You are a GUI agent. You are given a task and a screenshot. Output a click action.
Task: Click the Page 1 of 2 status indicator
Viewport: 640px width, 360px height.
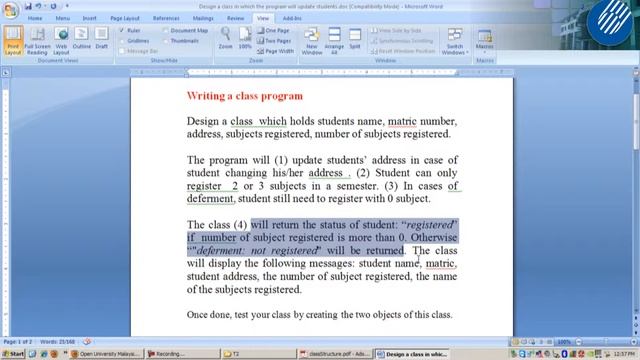(18, 342)
